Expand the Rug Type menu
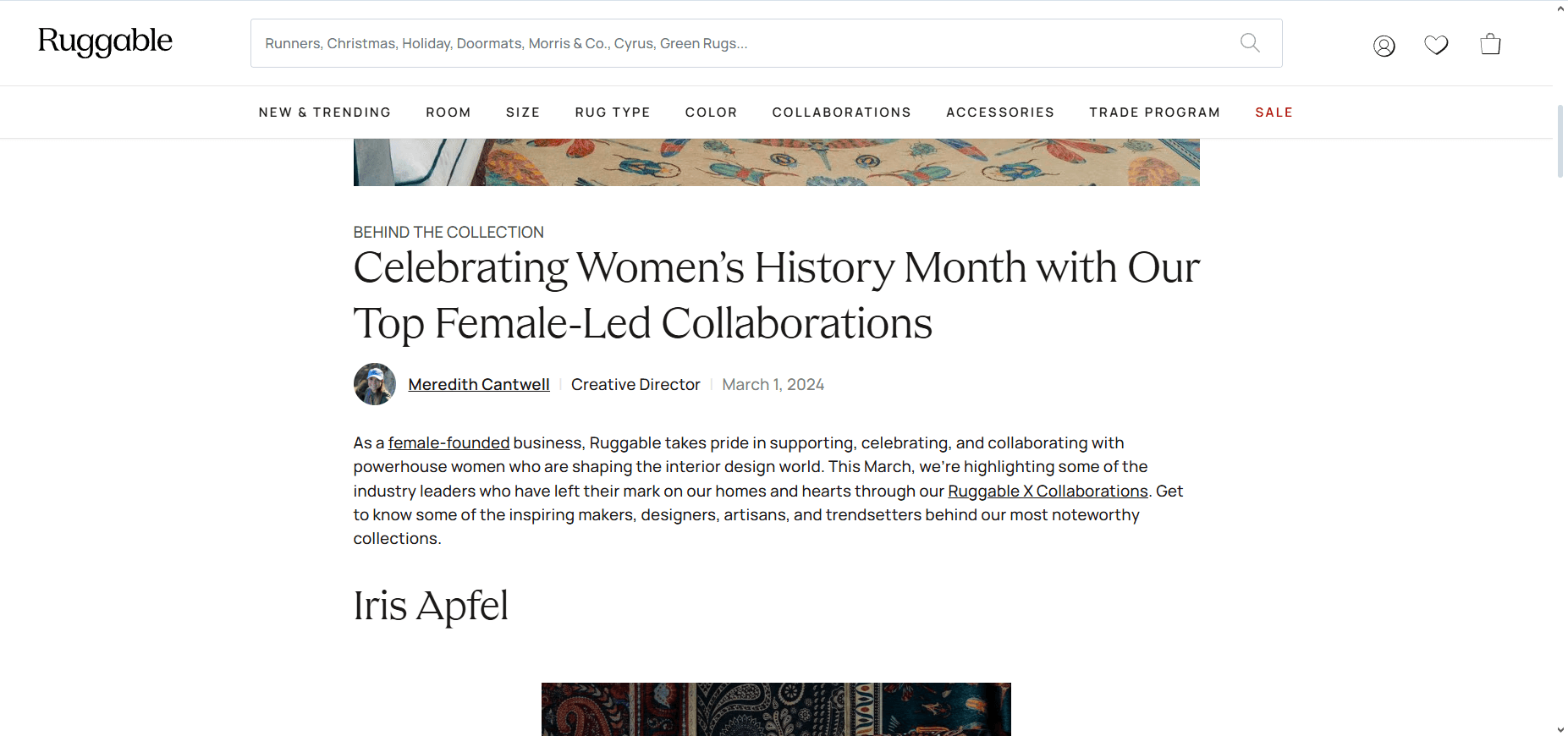 (x=613, y=113)
